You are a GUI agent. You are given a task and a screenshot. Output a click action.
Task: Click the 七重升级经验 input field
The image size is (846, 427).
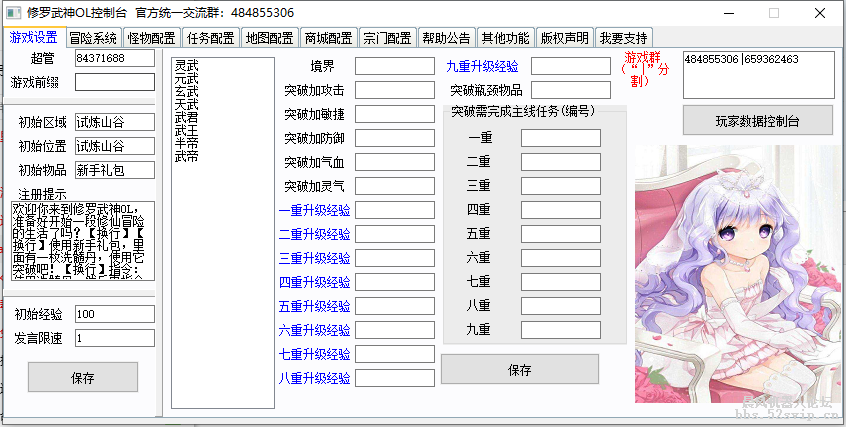pos(395,354)
